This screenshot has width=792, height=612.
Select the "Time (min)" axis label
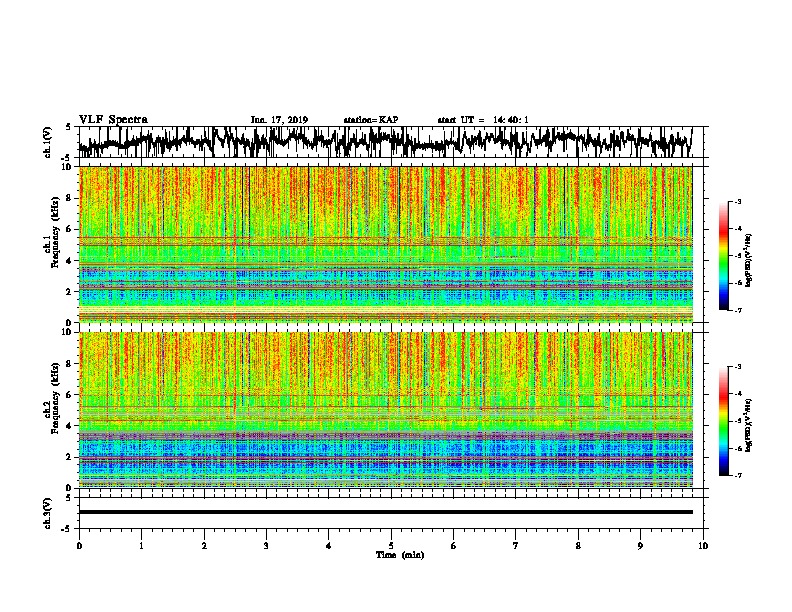point(400,555)
